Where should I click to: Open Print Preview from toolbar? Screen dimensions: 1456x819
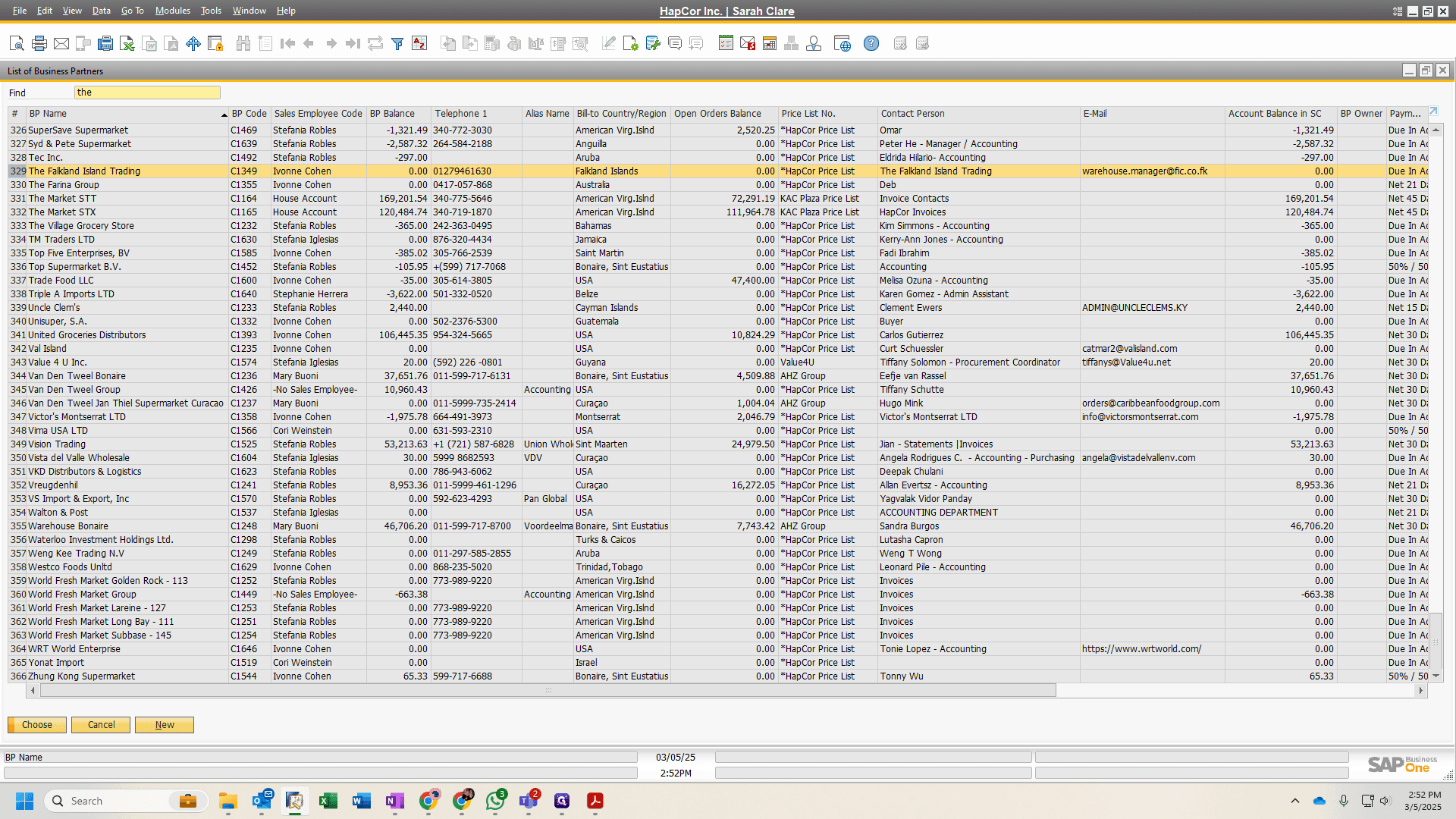click(x=17, y=43)
